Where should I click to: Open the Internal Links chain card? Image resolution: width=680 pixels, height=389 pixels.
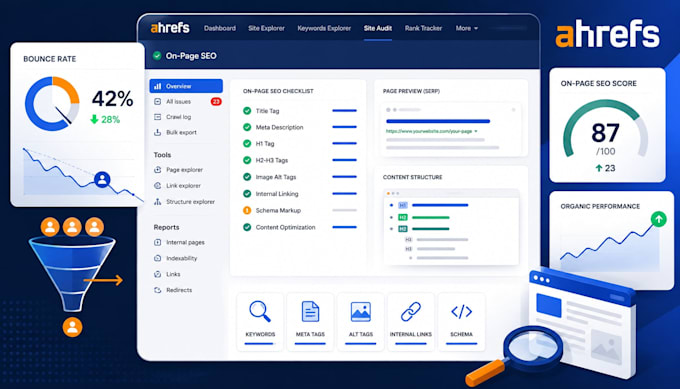point(411,322)
